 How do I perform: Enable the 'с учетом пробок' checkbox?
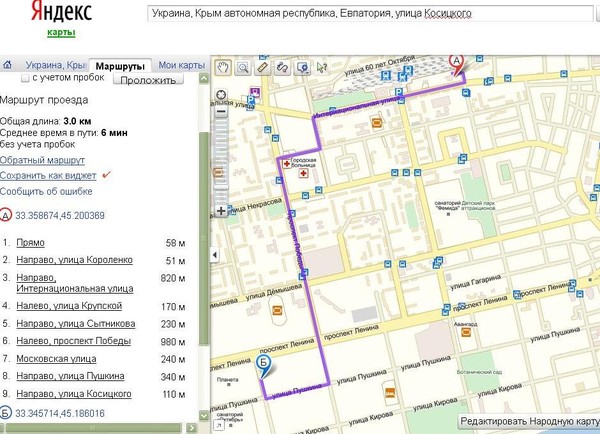(x=25, y=78)
